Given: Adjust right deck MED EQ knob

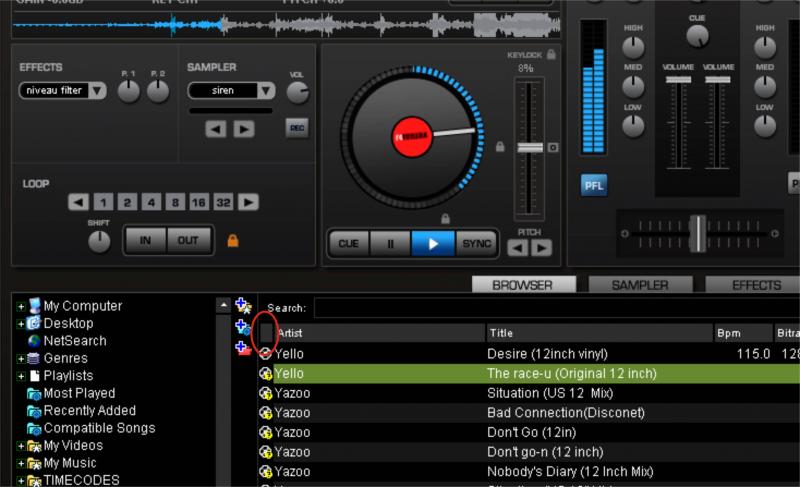Looking at the screenshot, I should tap(765, 87).
